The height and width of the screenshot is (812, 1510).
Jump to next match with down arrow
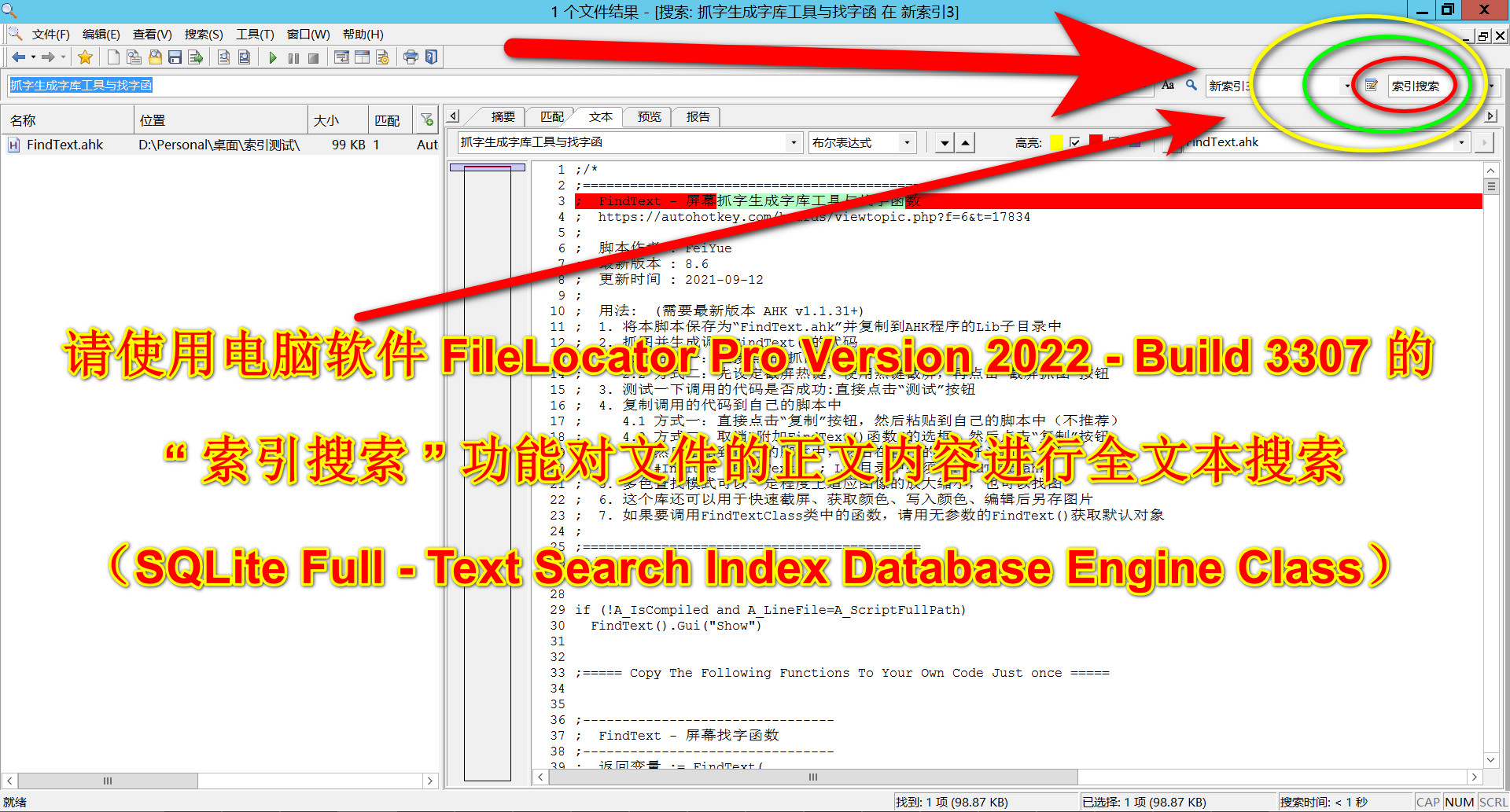[x=945, y=143]
